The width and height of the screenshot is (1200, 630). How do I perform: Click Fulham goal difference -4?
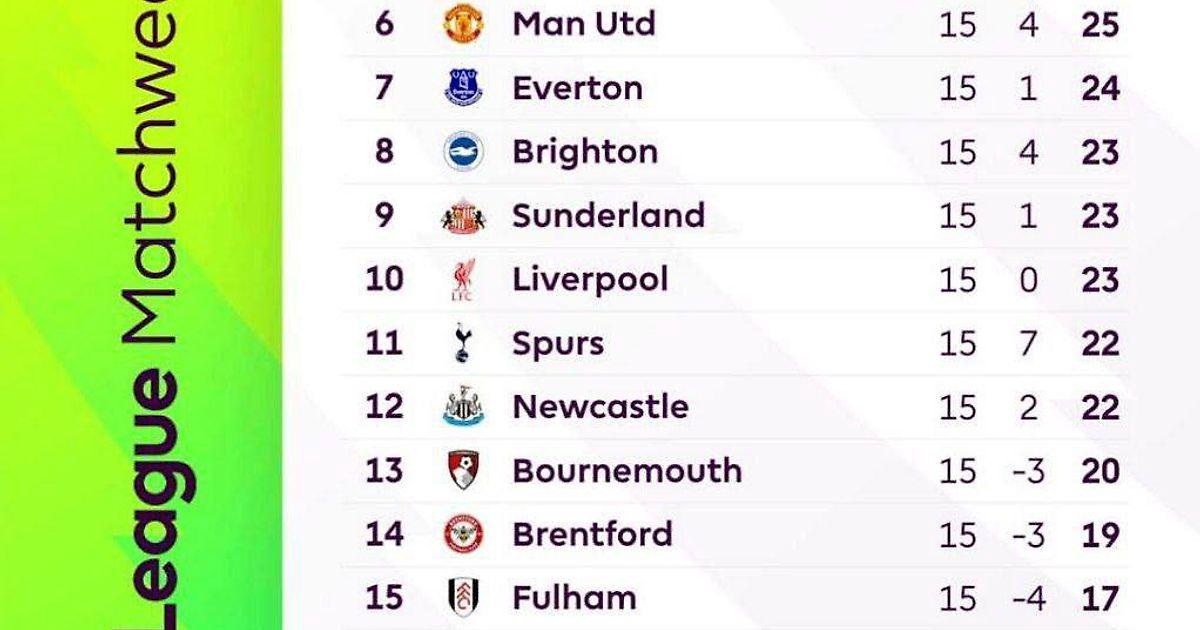click(x=1028, y=598)
